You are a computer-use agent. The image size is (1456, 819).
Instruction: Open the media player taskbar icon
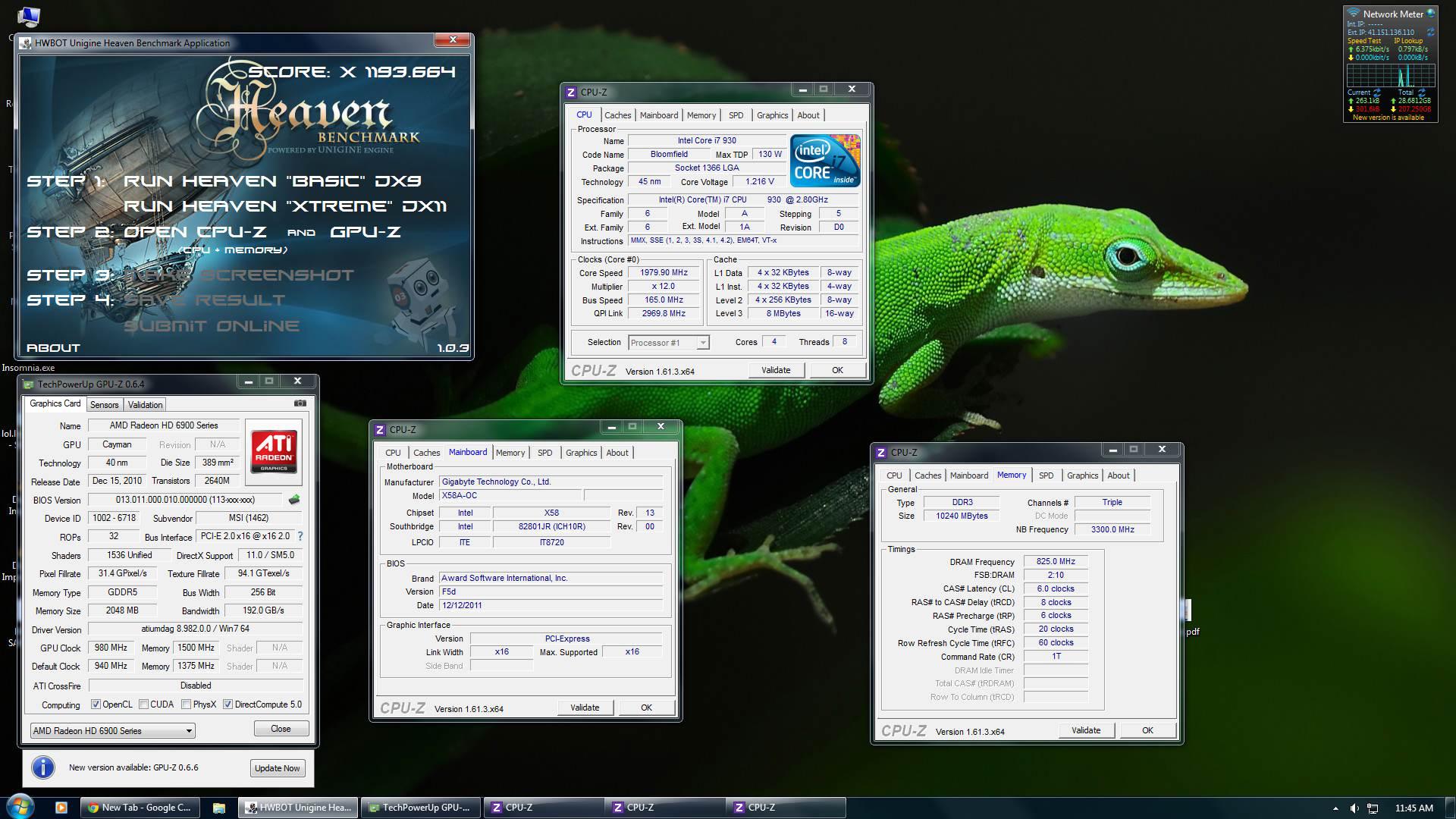61,808
